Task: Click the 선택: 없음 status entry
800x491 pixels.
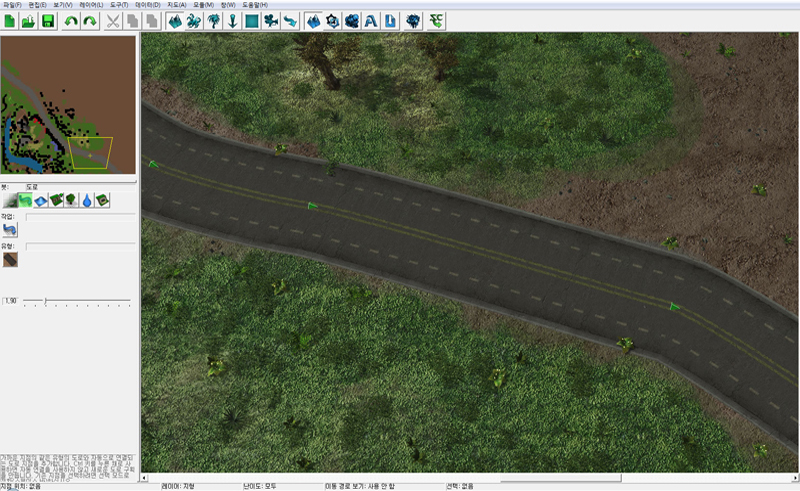Action: tap(460, 486)
